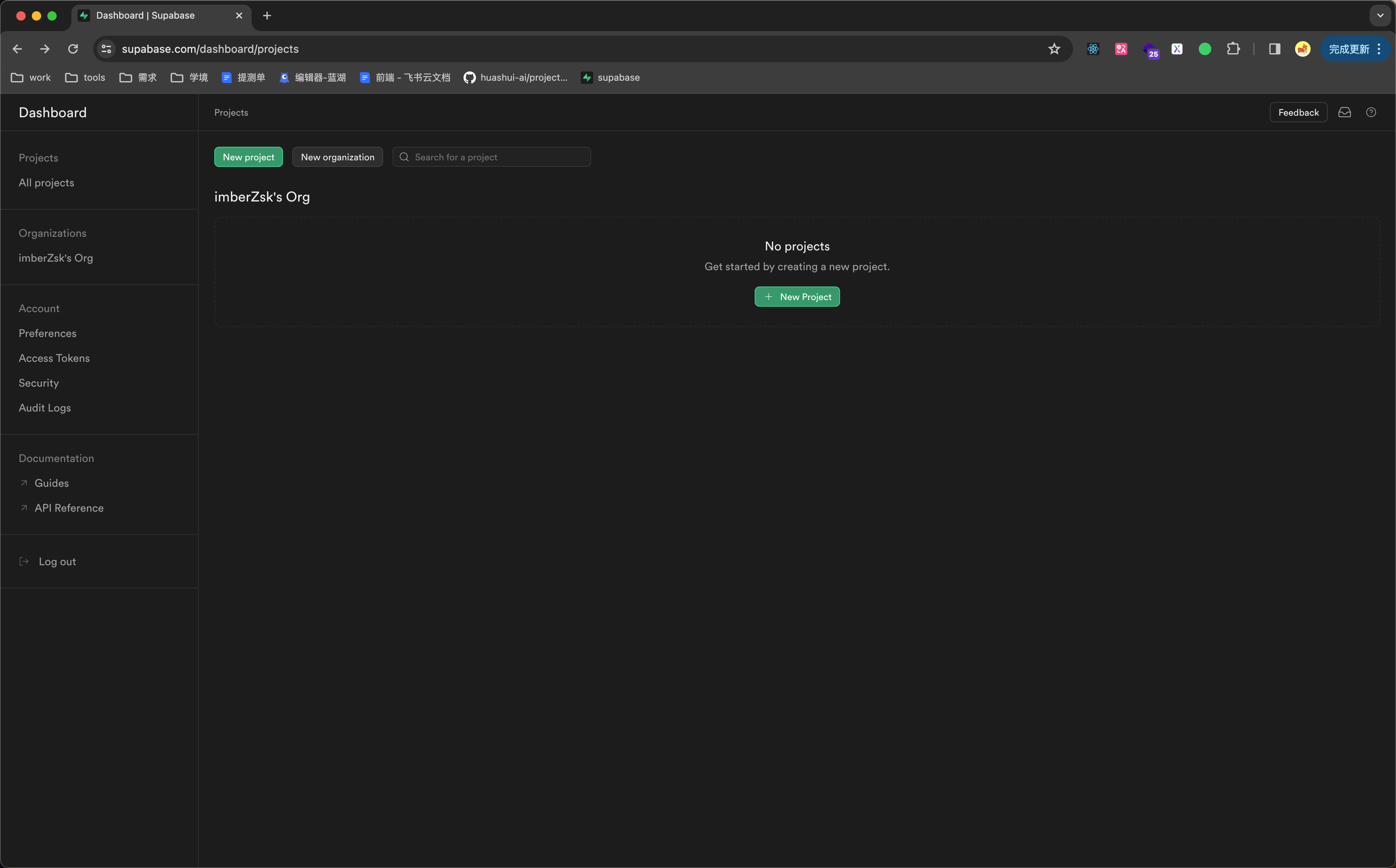Open the React Developer Tools extension
Viewport: 1396px width, 868px height.
[1093, 49]
